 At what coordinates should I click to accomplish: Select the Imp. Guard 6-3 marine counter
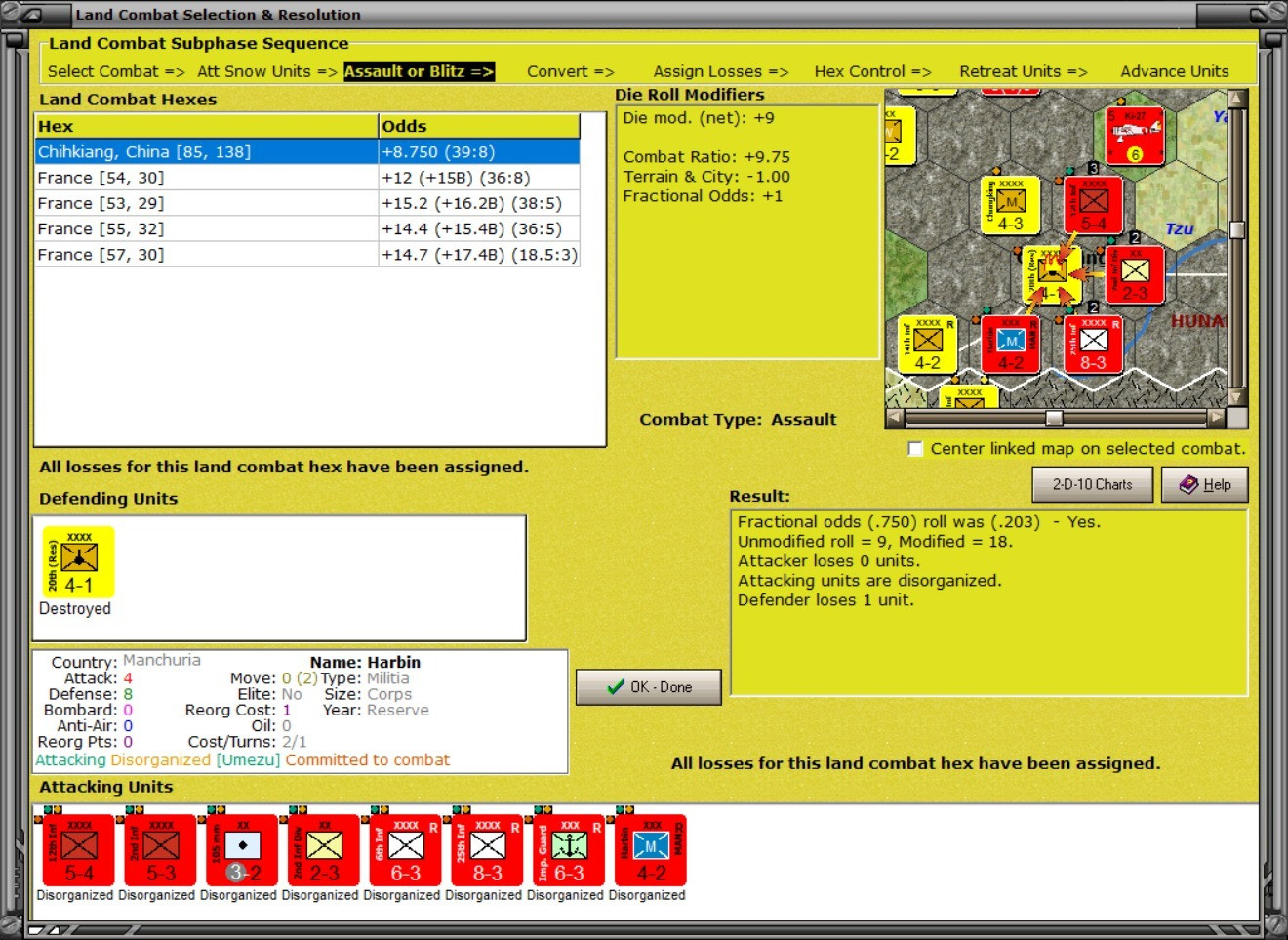pyautogui.click(x=569, y=850)
